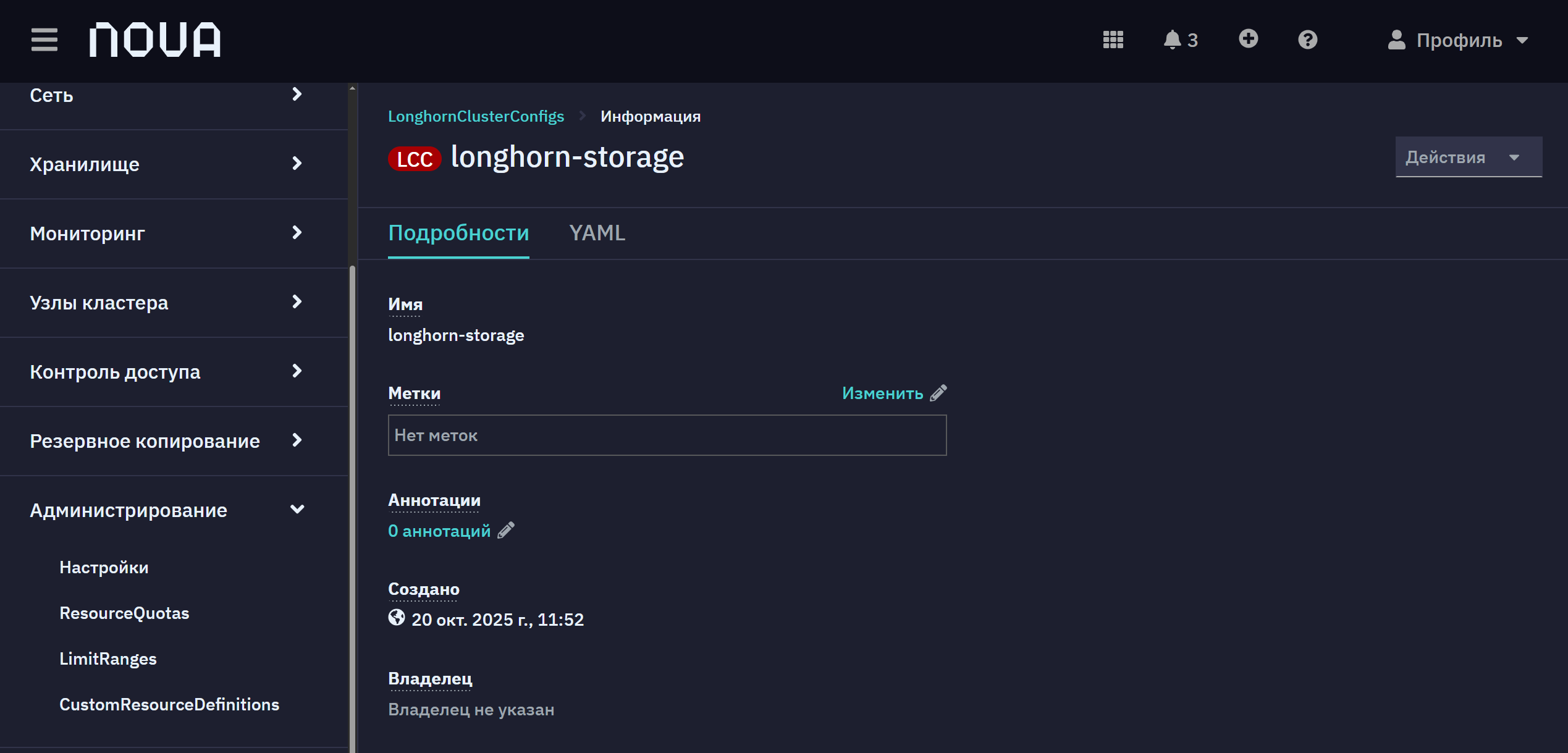The image size is (1568, 753).
Task: Click the Метки field label
Action: [x=414, y=393]
